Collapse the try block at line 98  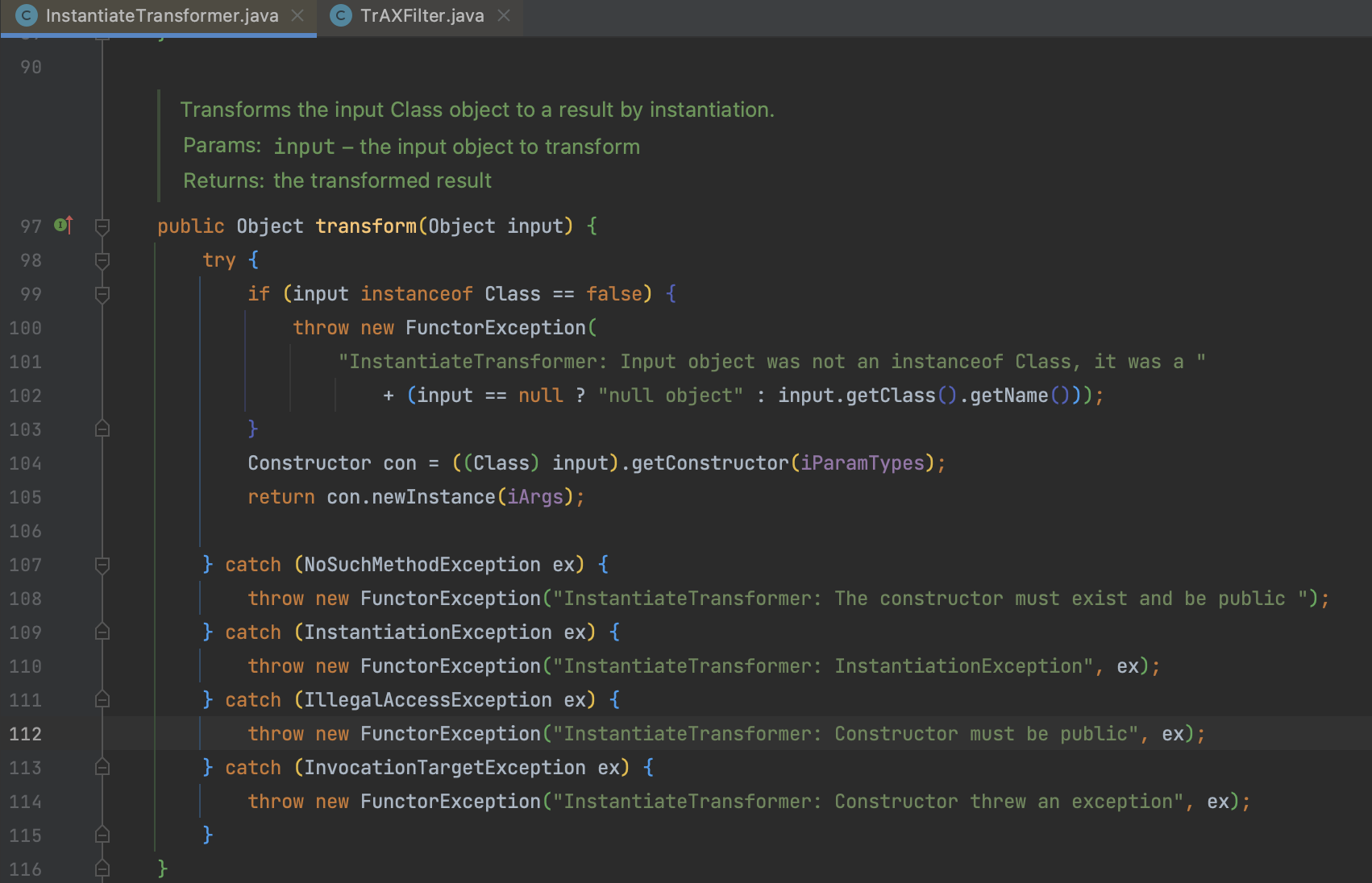click(102, 260)
